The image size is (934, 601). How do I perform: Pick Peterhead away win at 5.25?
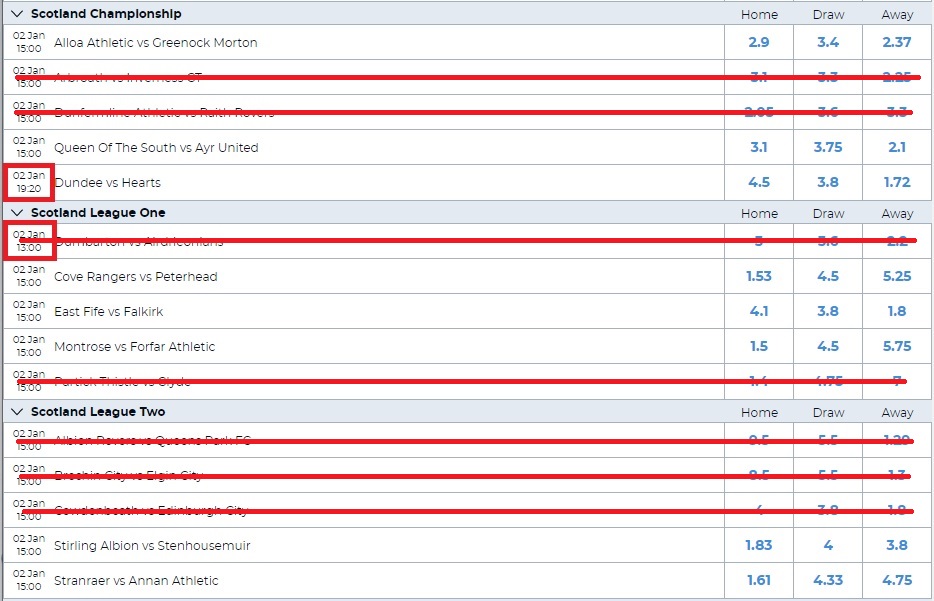coord(897,276)
